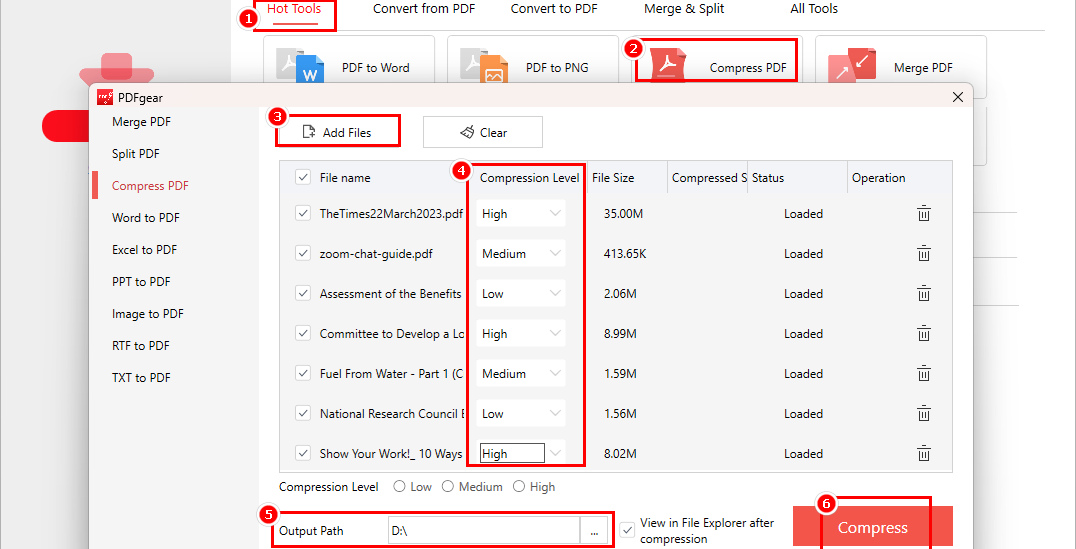Select Compress PDF in the sidebar
Viewport: 1076px width, 549px height.
click(x=150, y=185)
